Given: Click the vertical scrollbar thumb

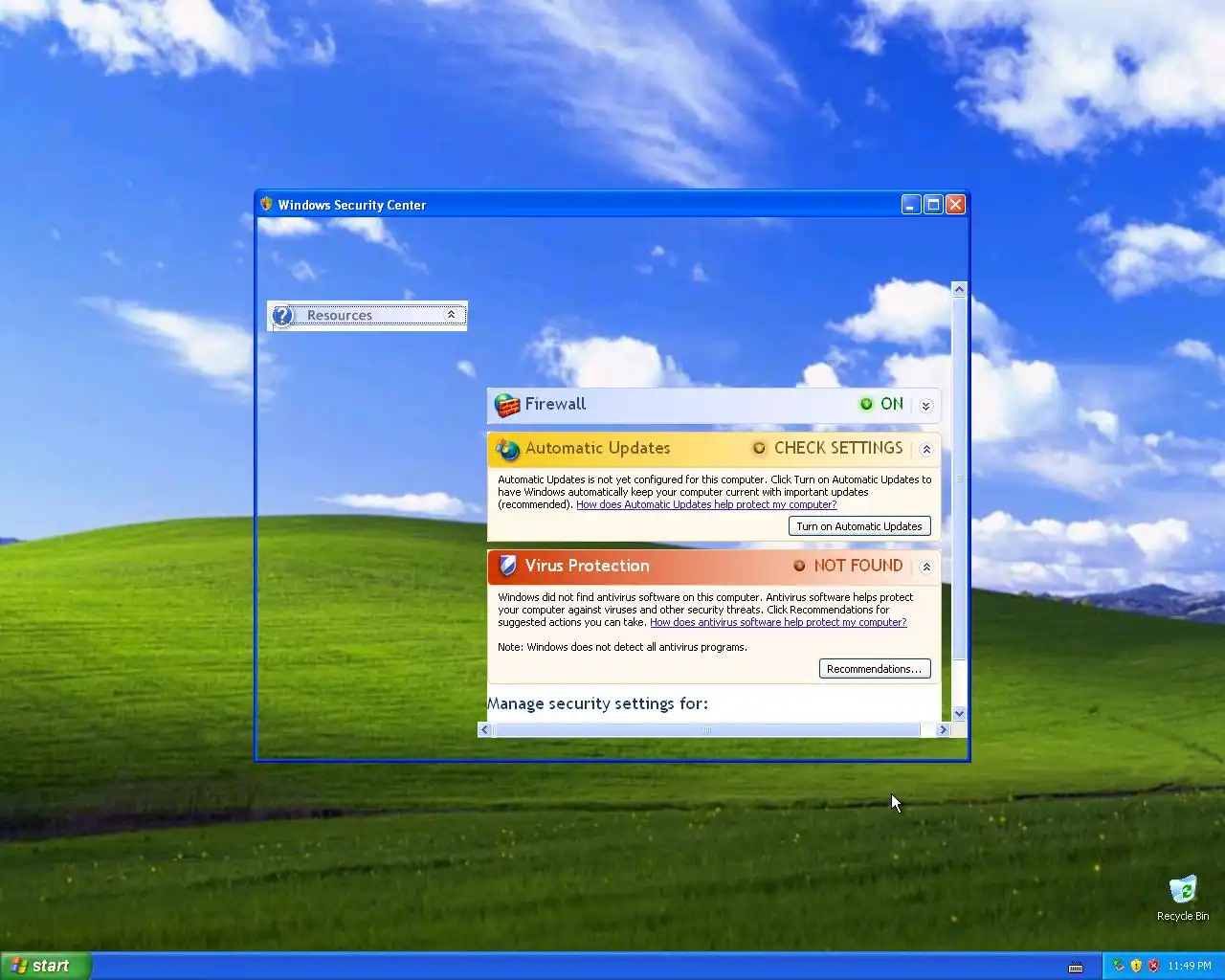Looking at the screenshot, I should click(x=959, y=479).
